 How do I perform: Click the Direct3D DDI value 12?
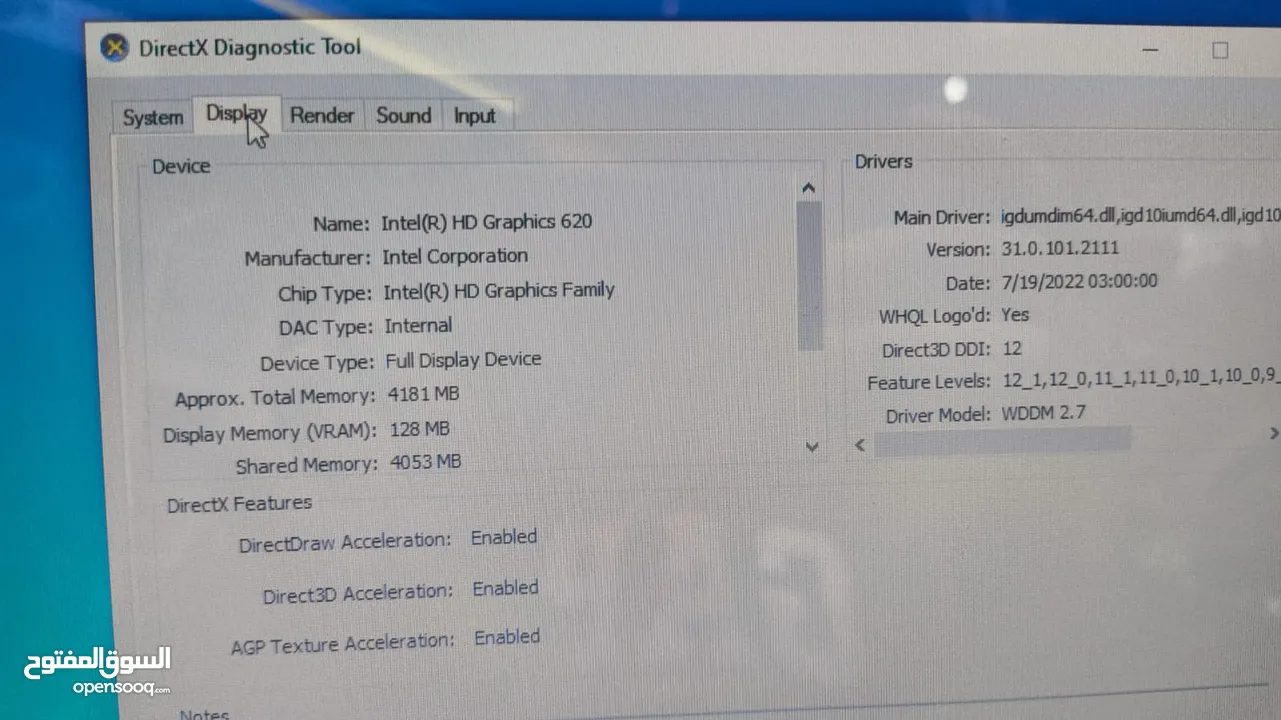pyautogui.click(x=1012, y=348)
